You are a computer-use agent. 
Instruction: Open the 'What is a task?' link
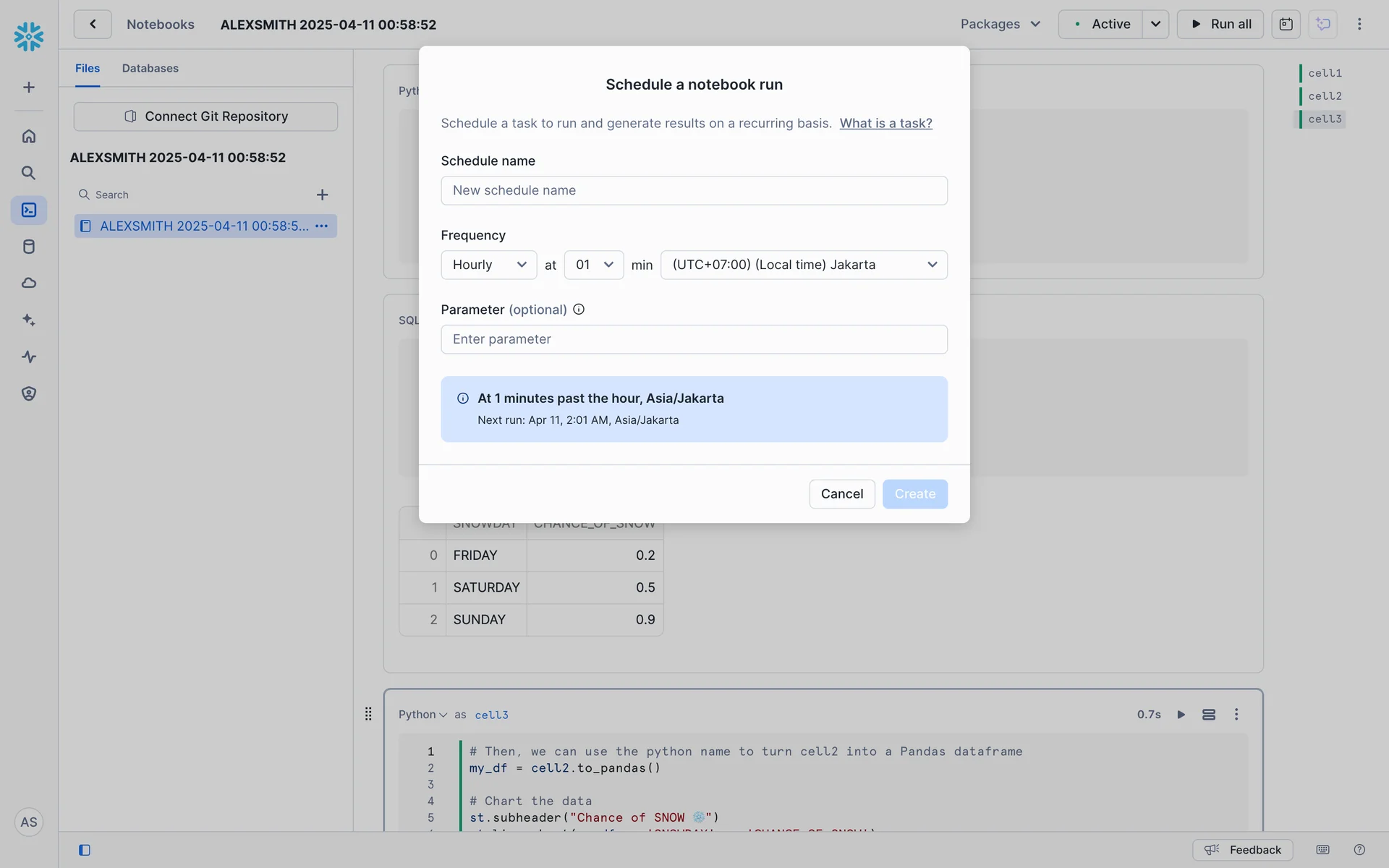tap(885, 123)
